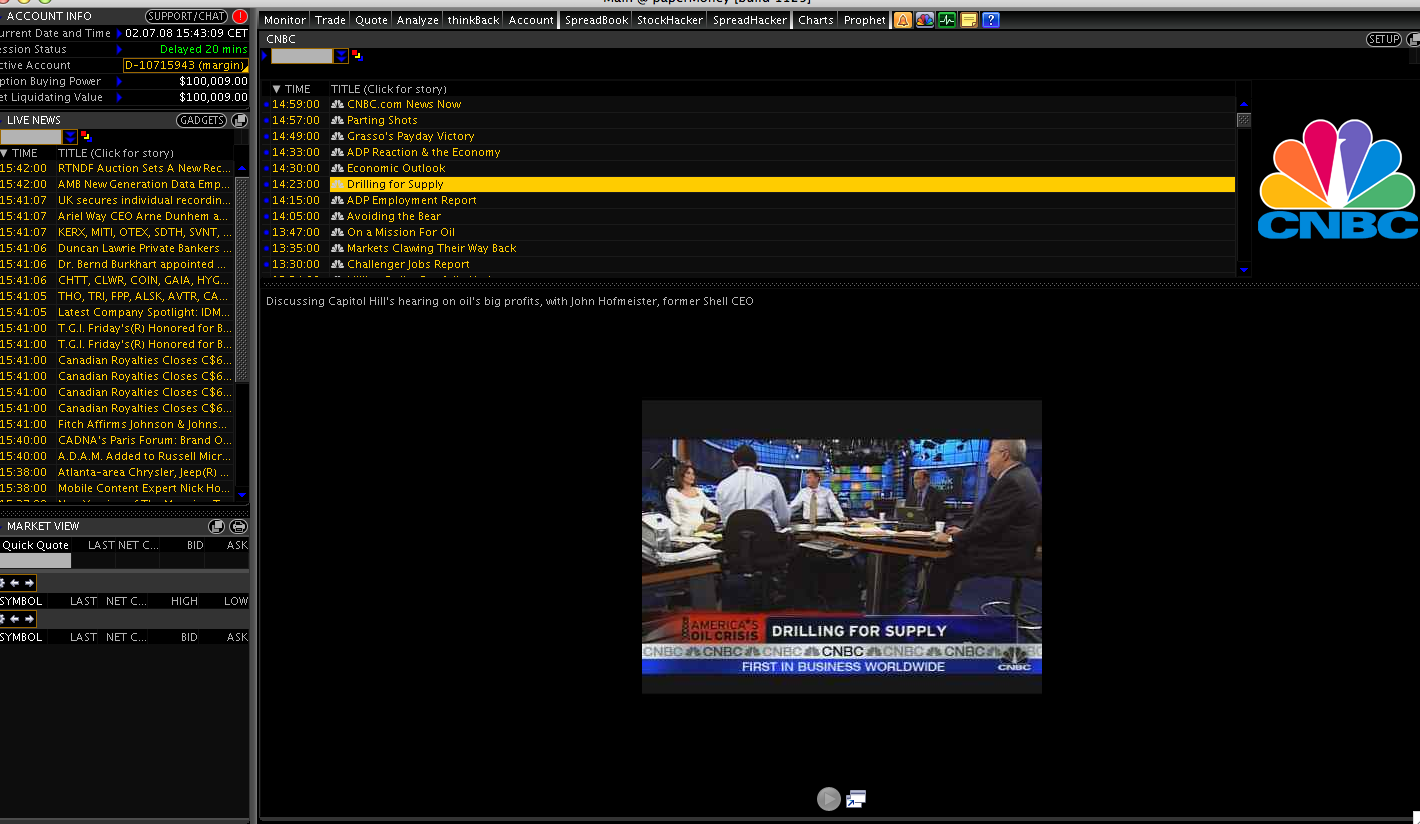Click the Live News scrollbar down arrow
The width and height of the screenshot is (1420, 824).
pos(242,493)
